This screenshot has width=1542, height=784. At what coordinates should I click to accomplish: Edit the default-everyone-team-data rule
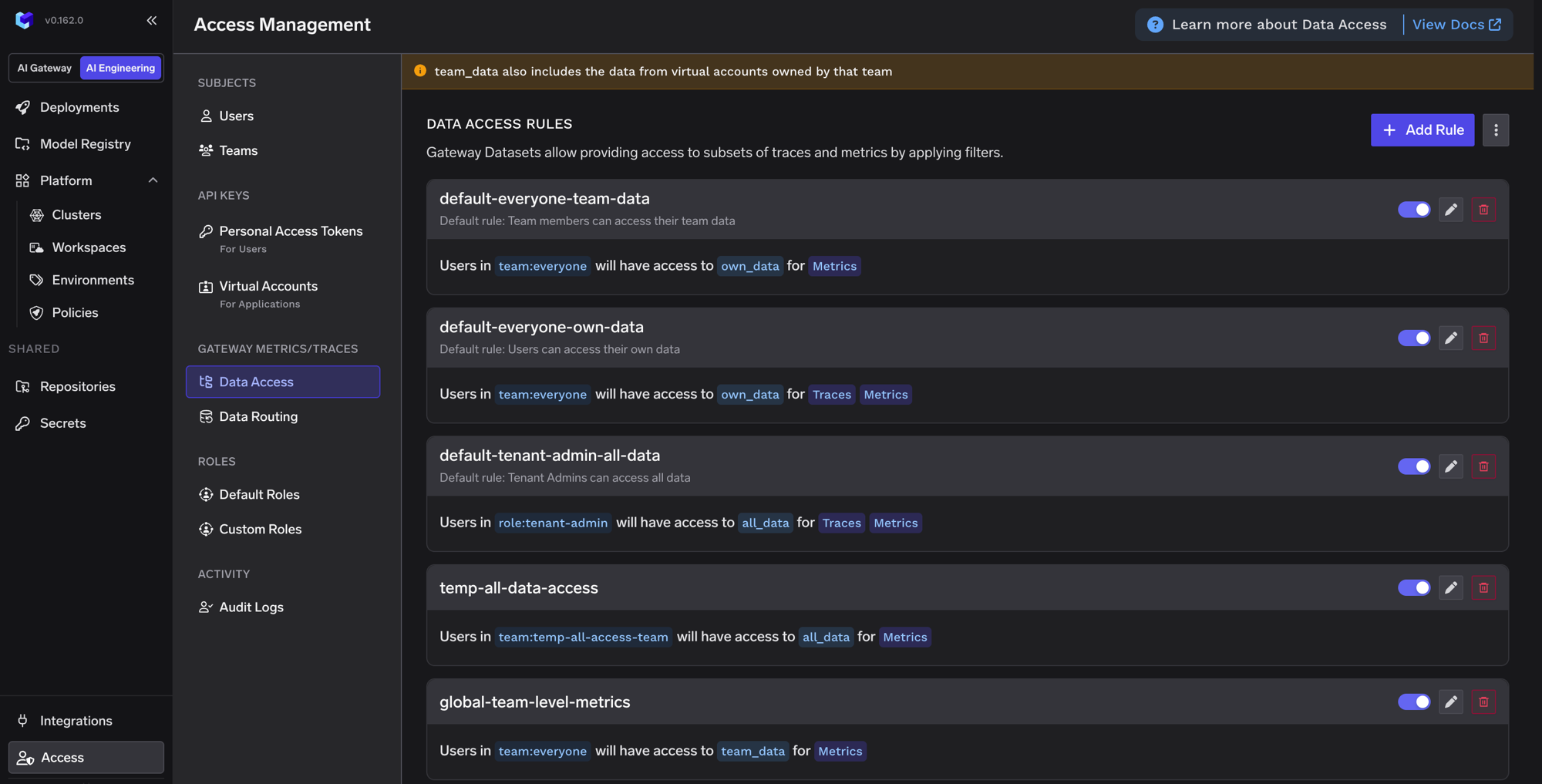click(1451, 210)
